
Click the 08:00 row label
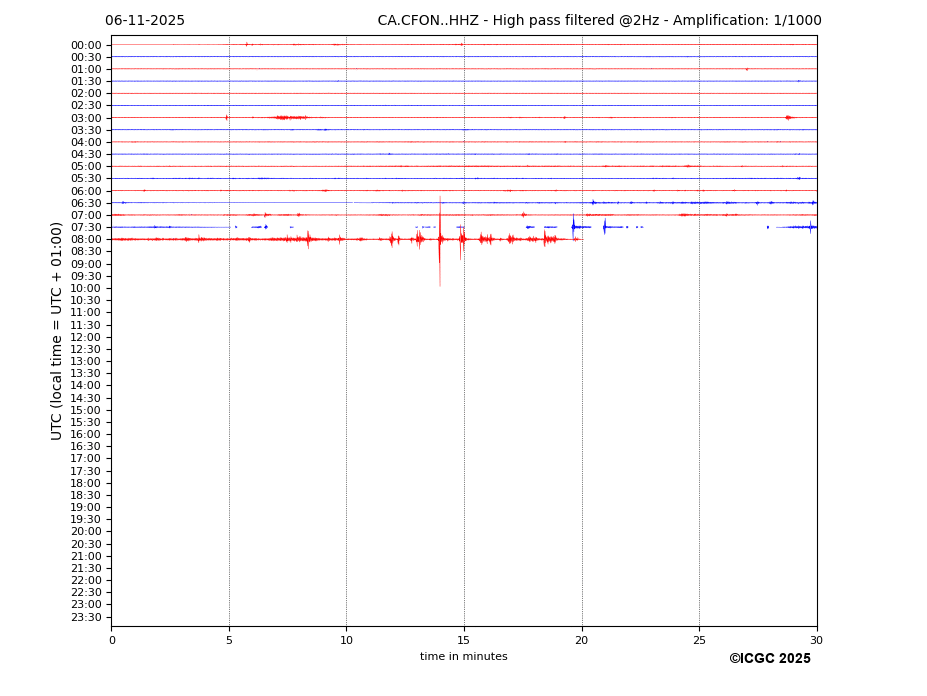pos(86,240)
